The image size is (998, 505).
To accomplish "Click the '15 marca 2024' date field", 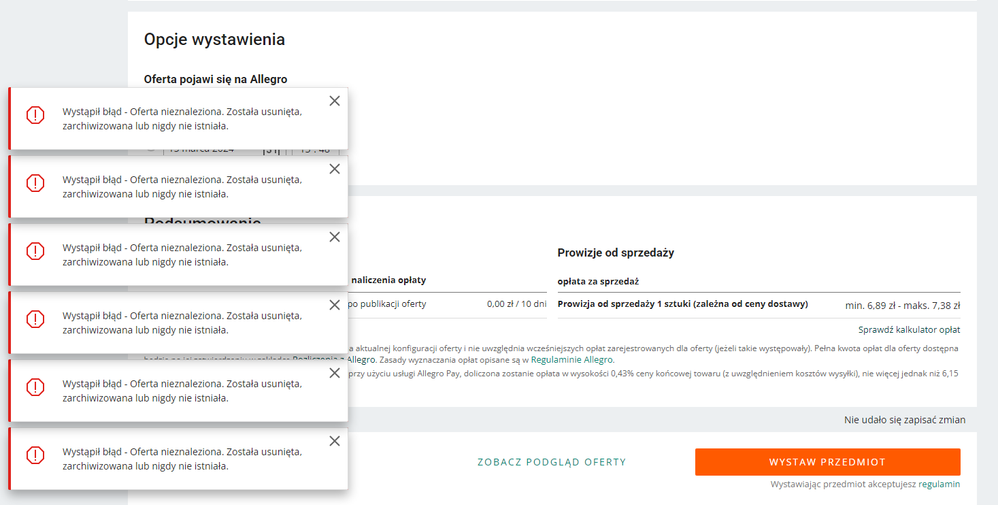I will point(213,151).
